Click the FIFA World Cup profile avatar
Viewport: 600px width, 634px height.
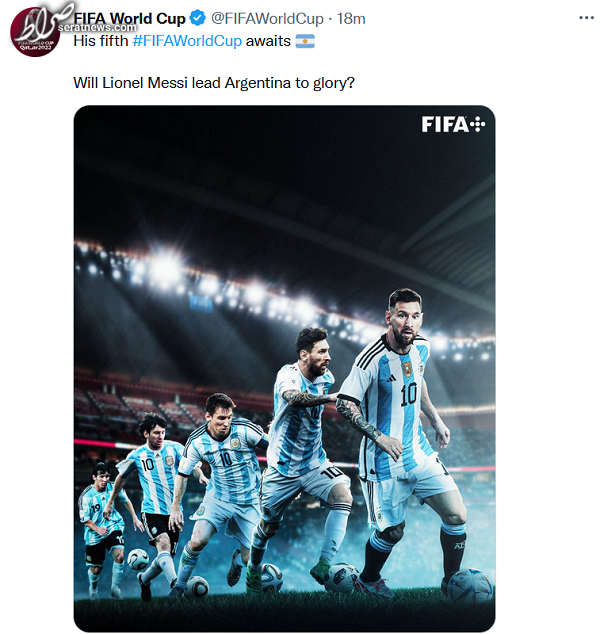tap(35, 32)
